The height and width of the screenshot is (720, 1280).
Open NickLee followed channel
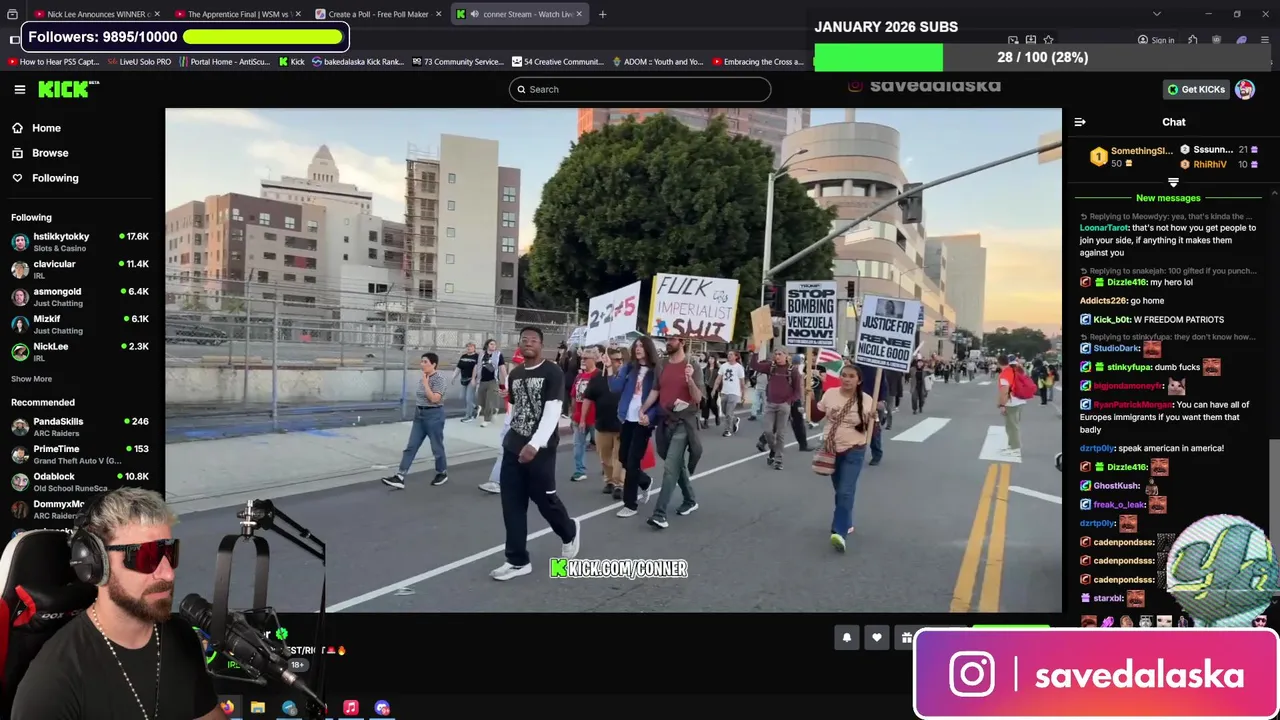[x=80, y=351]
